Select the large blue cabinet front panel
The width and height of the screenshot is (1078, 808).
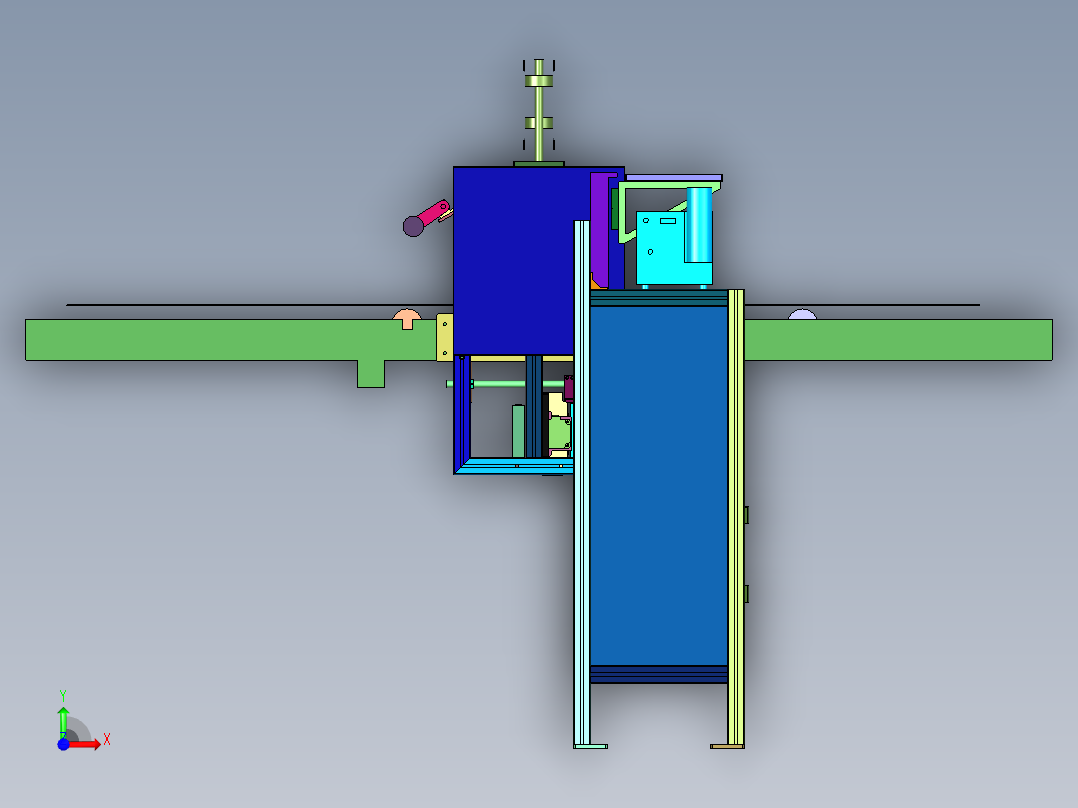click(659, 485)
